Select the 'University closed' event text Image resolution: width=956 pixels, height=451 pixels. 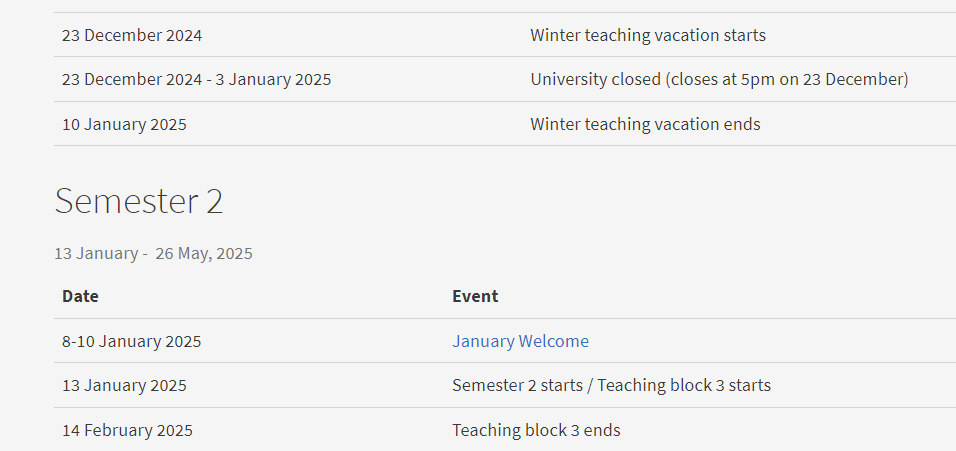(595, 80)
